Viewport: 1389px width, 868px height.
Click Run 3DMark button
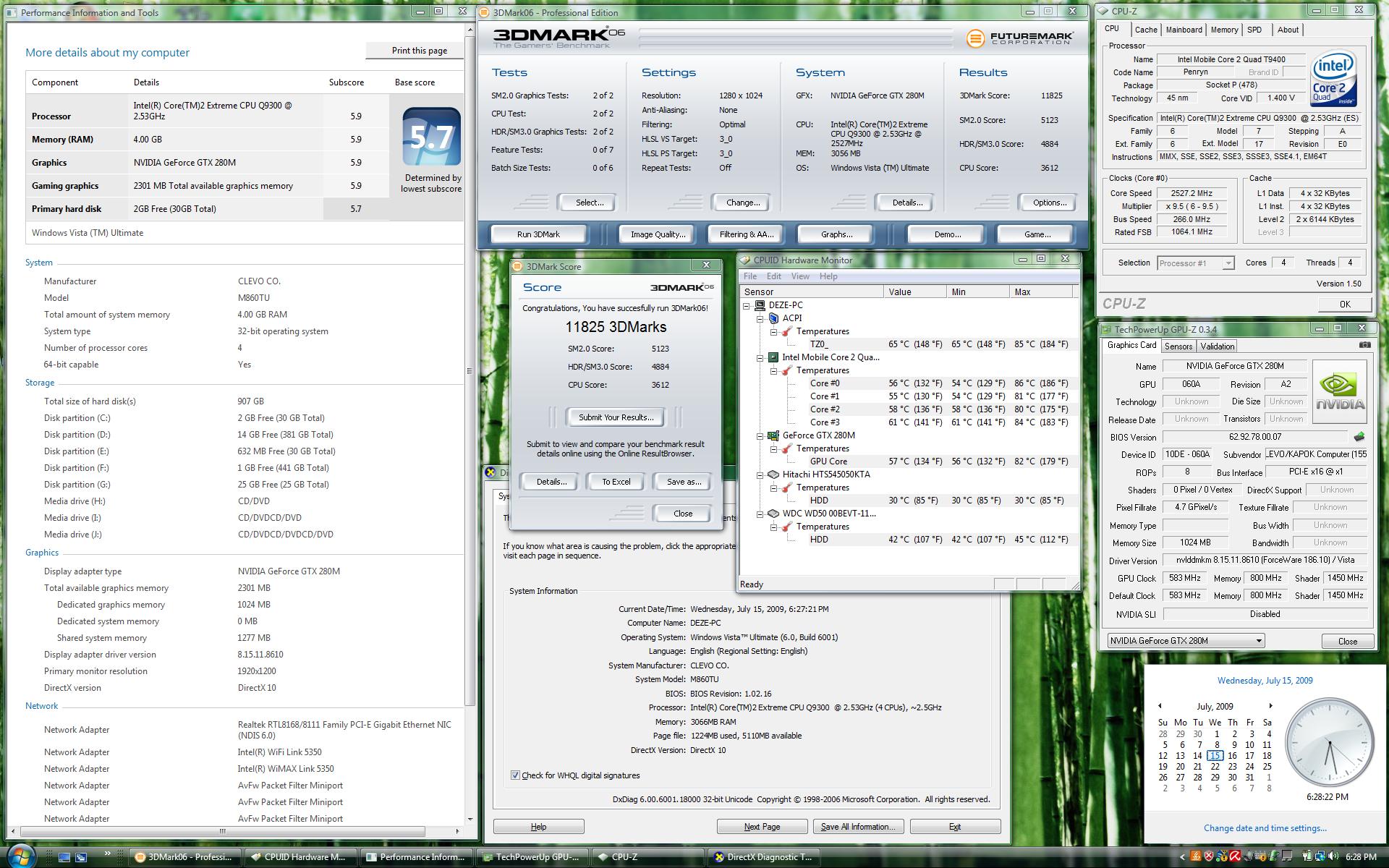538,234
